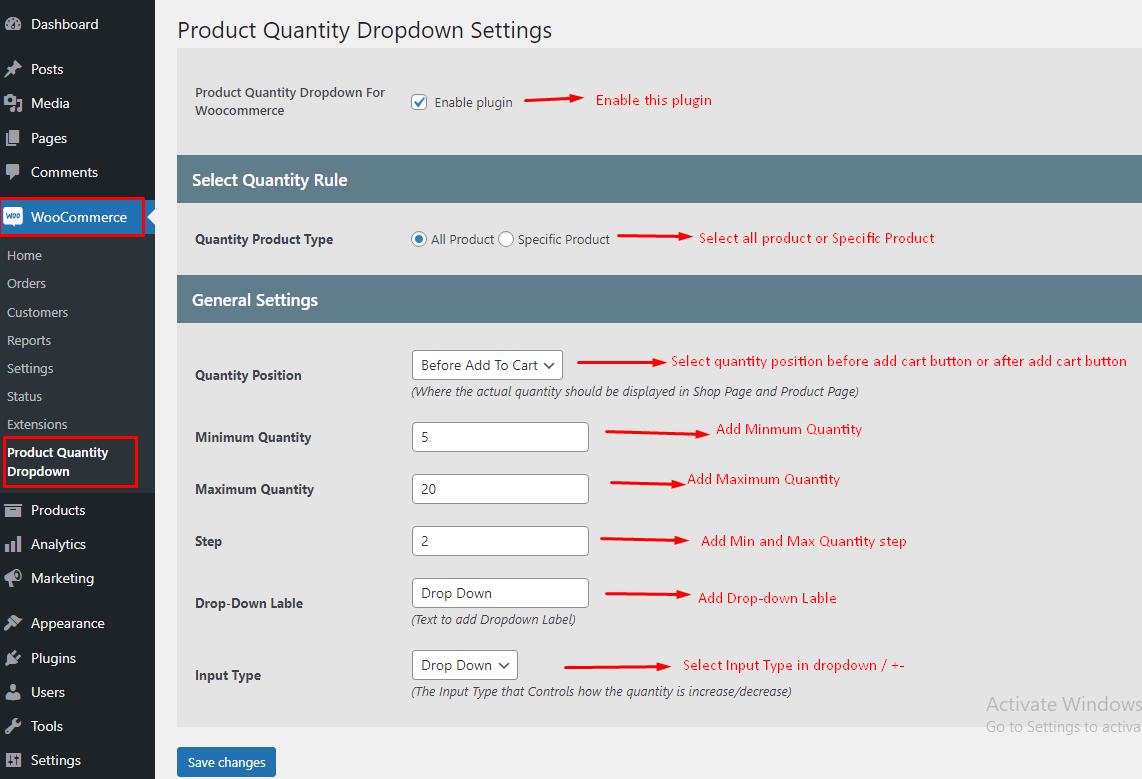Open the Input Type dropdown

coord(465,665)
